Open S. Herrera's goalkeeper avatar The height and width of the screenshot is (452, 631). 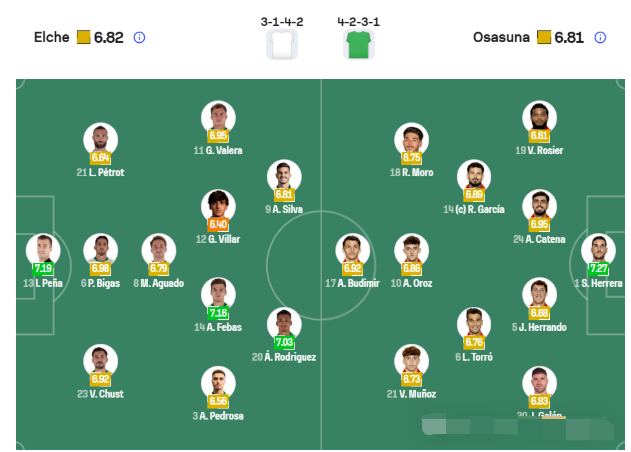(599, 248)
